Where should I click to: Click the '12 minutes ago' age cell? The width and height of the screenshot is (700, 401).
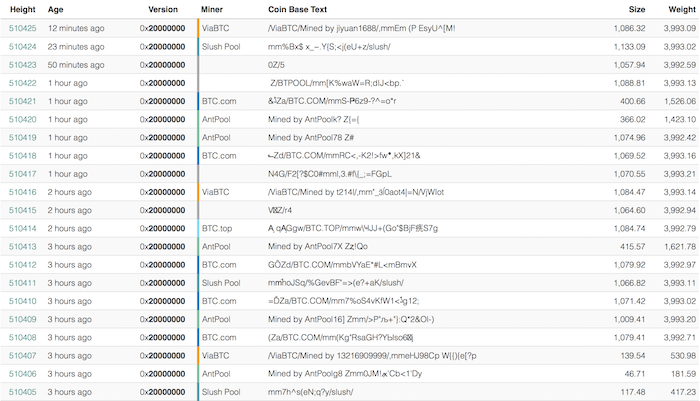[x=76, y=28]
